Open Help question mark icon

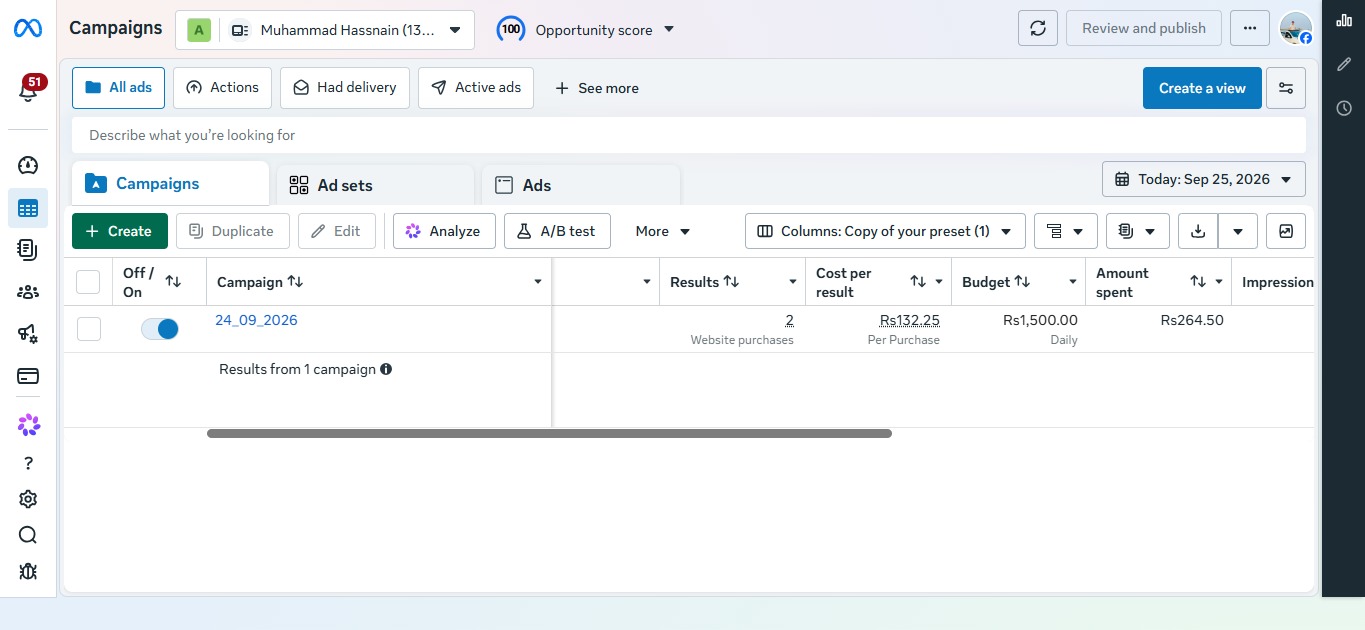[x=28, y=463]
